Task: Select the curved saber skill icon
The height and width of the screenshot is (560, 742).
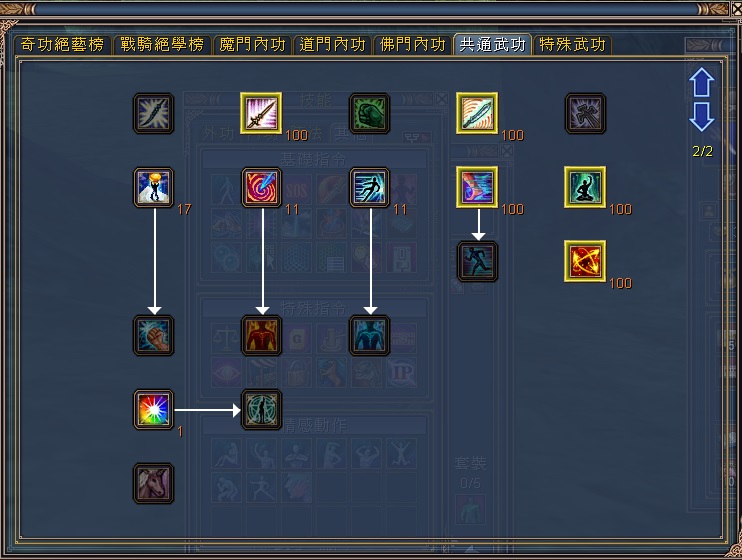Action: point(477,113)
